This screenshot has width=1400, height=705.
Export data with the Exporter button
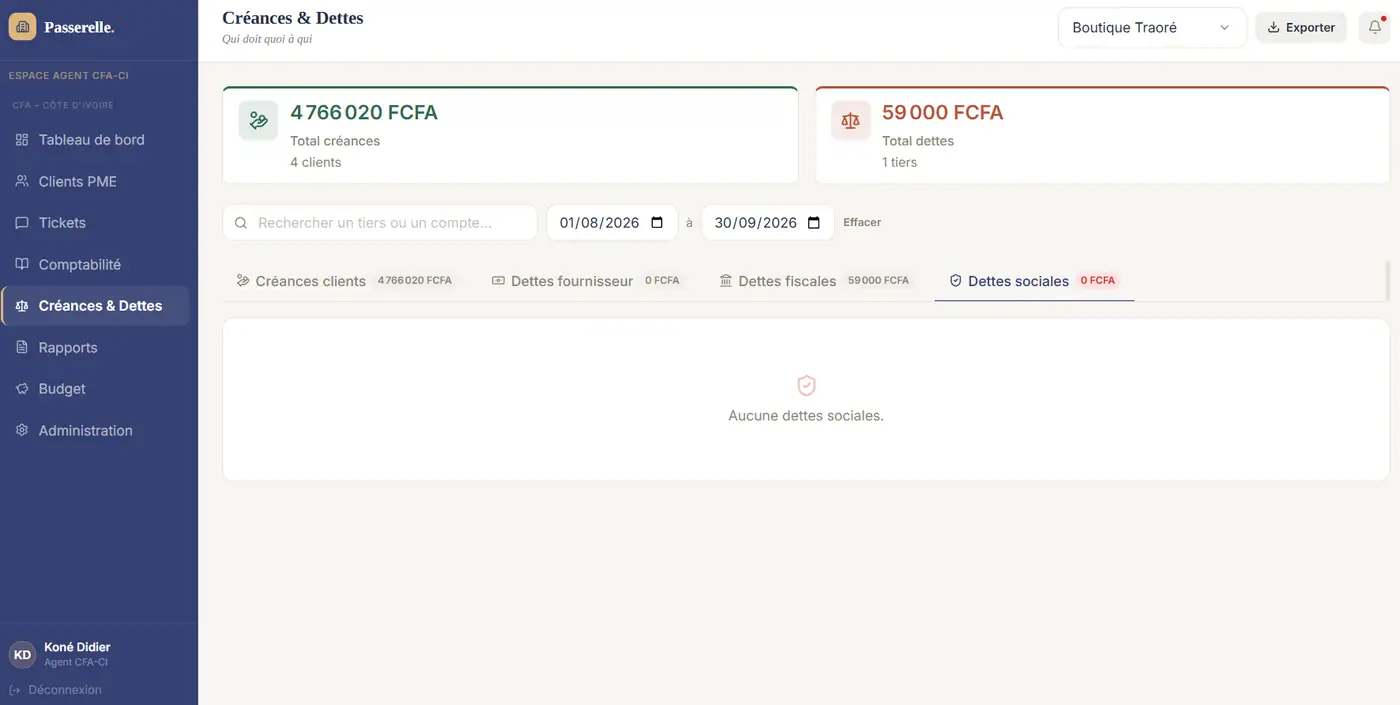pyautogui.click(x=1301, y=28)
